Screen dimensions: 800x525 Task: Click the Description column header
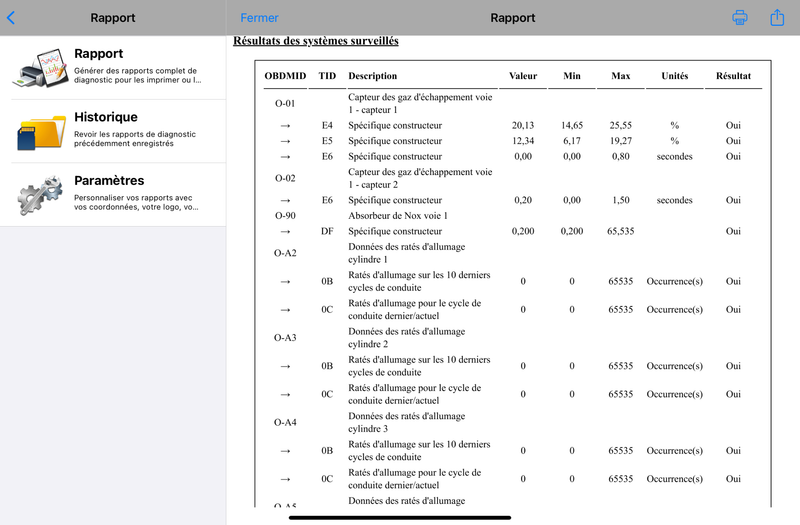(x=372, y=76)
